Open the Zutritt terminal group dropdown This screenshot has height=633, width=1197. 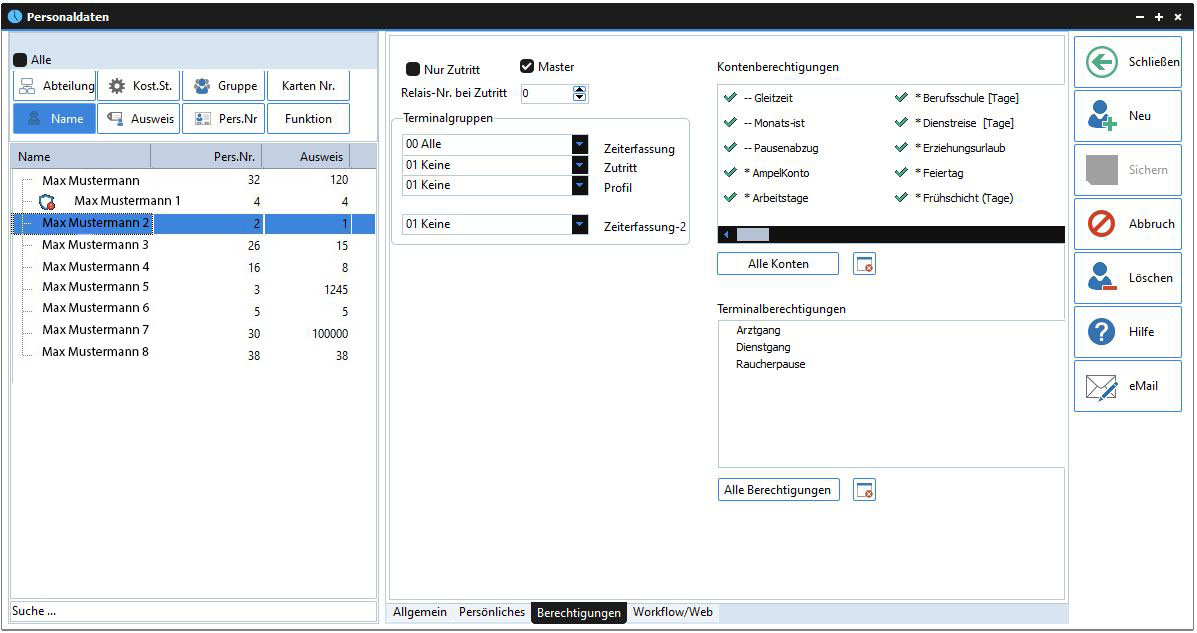pos(580,165)
